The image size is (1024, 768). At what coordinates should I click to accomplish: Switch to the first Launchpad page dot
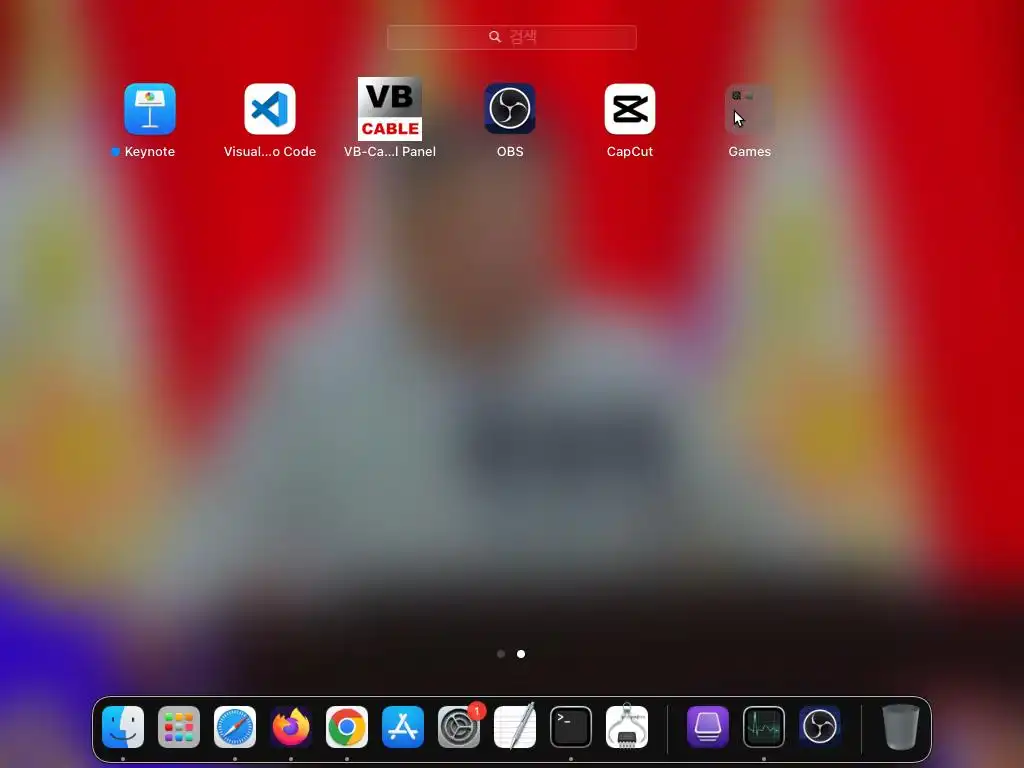coord(501,654)
